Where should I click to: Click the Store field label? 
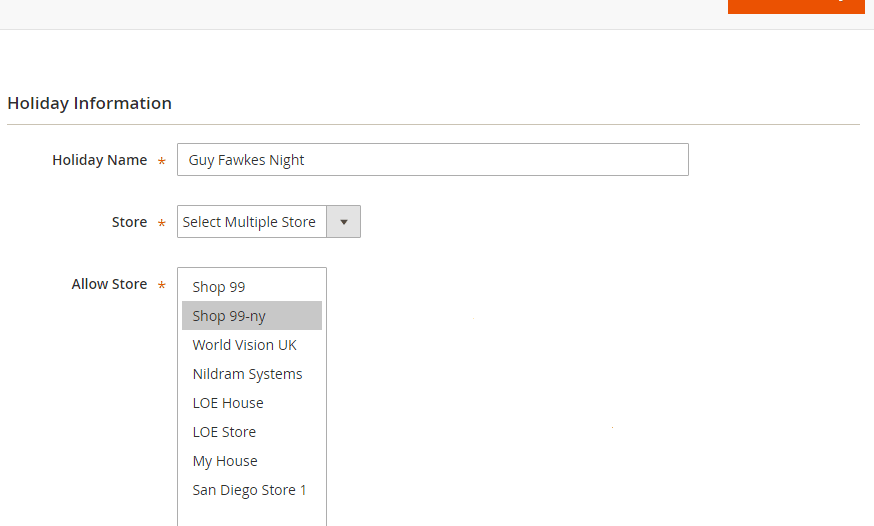(x=129, y=222)
